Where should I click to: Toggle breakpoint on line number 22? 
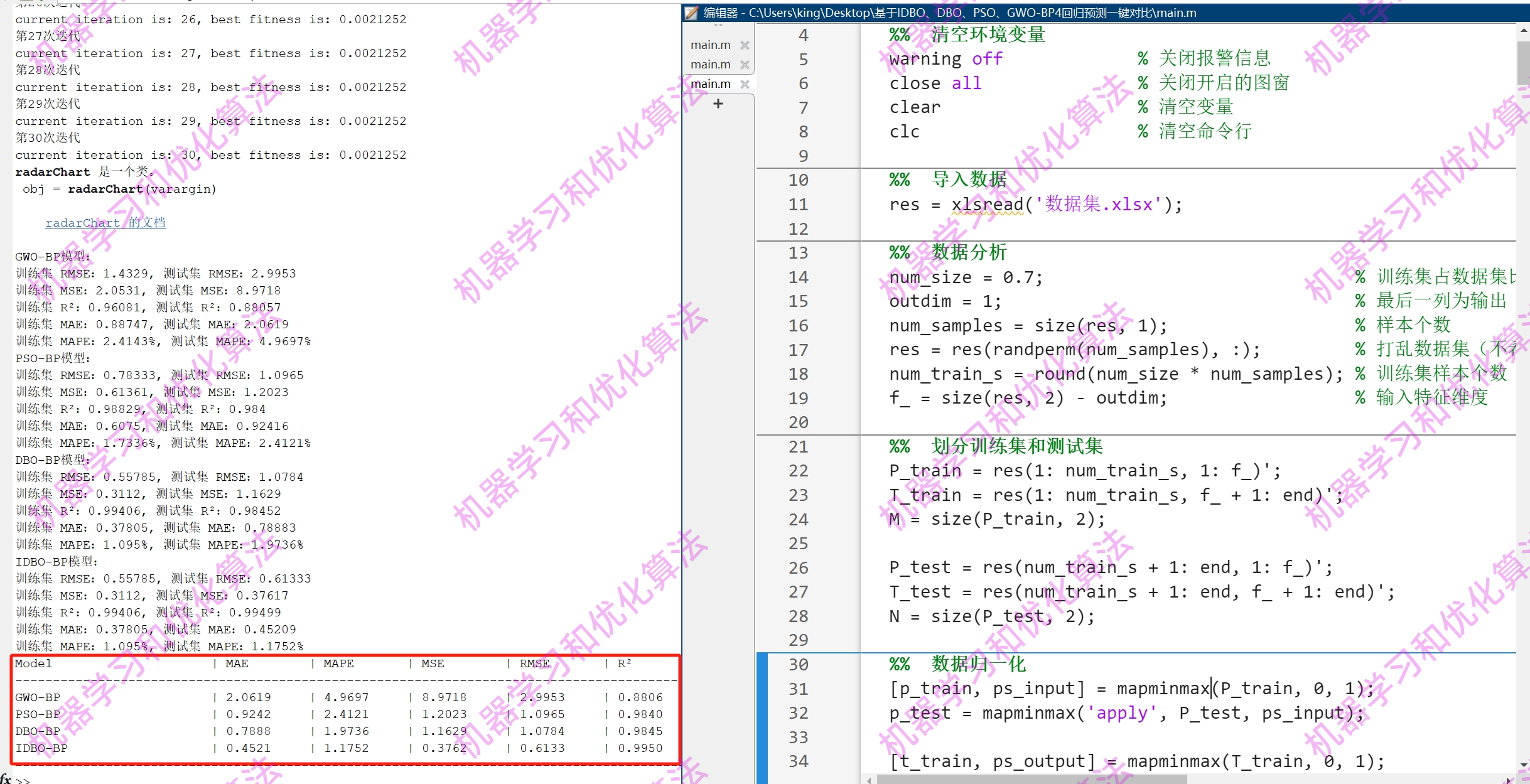click(x=798, y=471)
